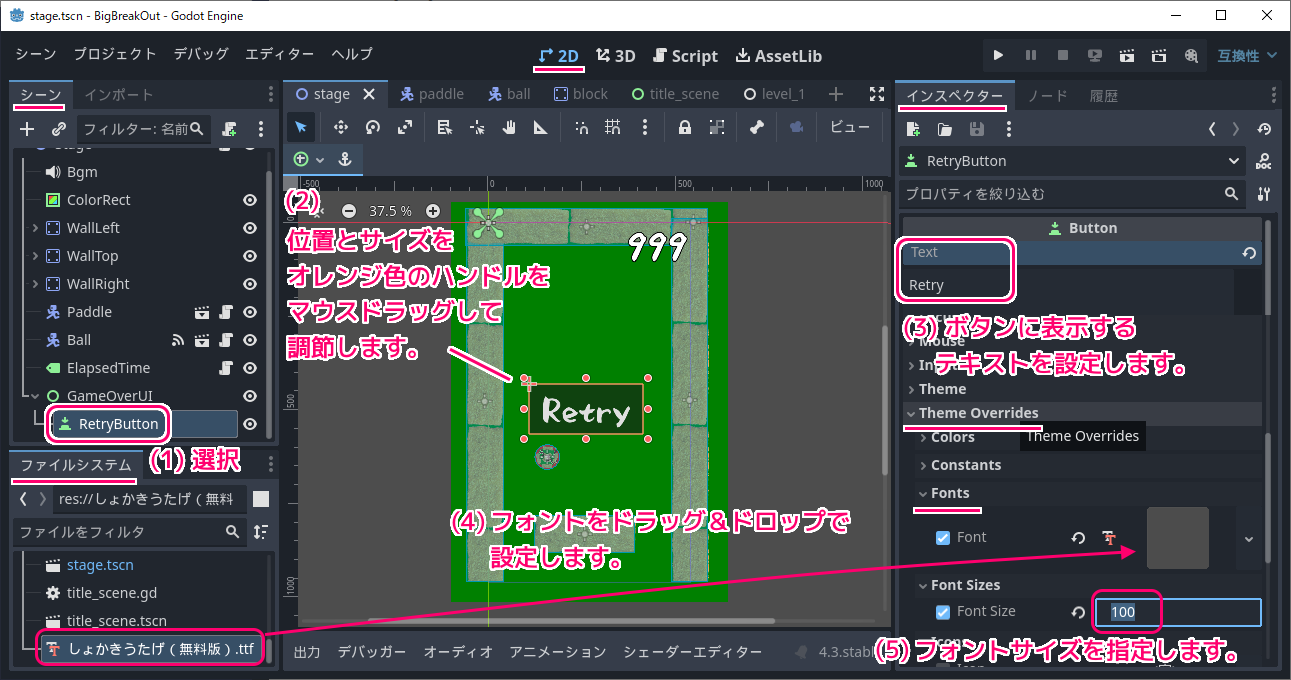Screen dimensions: 1291x680
Task: Switch to the 3D workspace
Action: 615,56
